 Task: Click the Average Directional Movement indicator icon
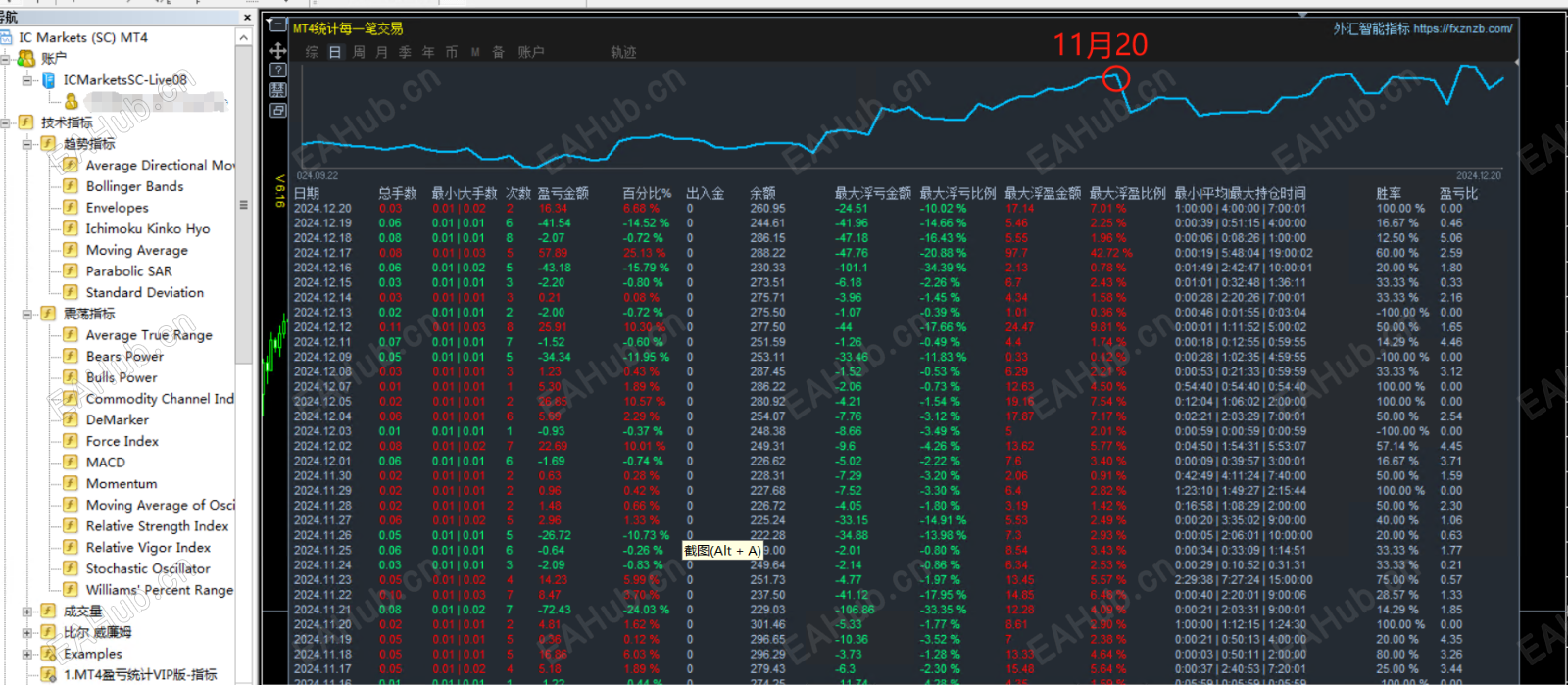pos(71,165)
